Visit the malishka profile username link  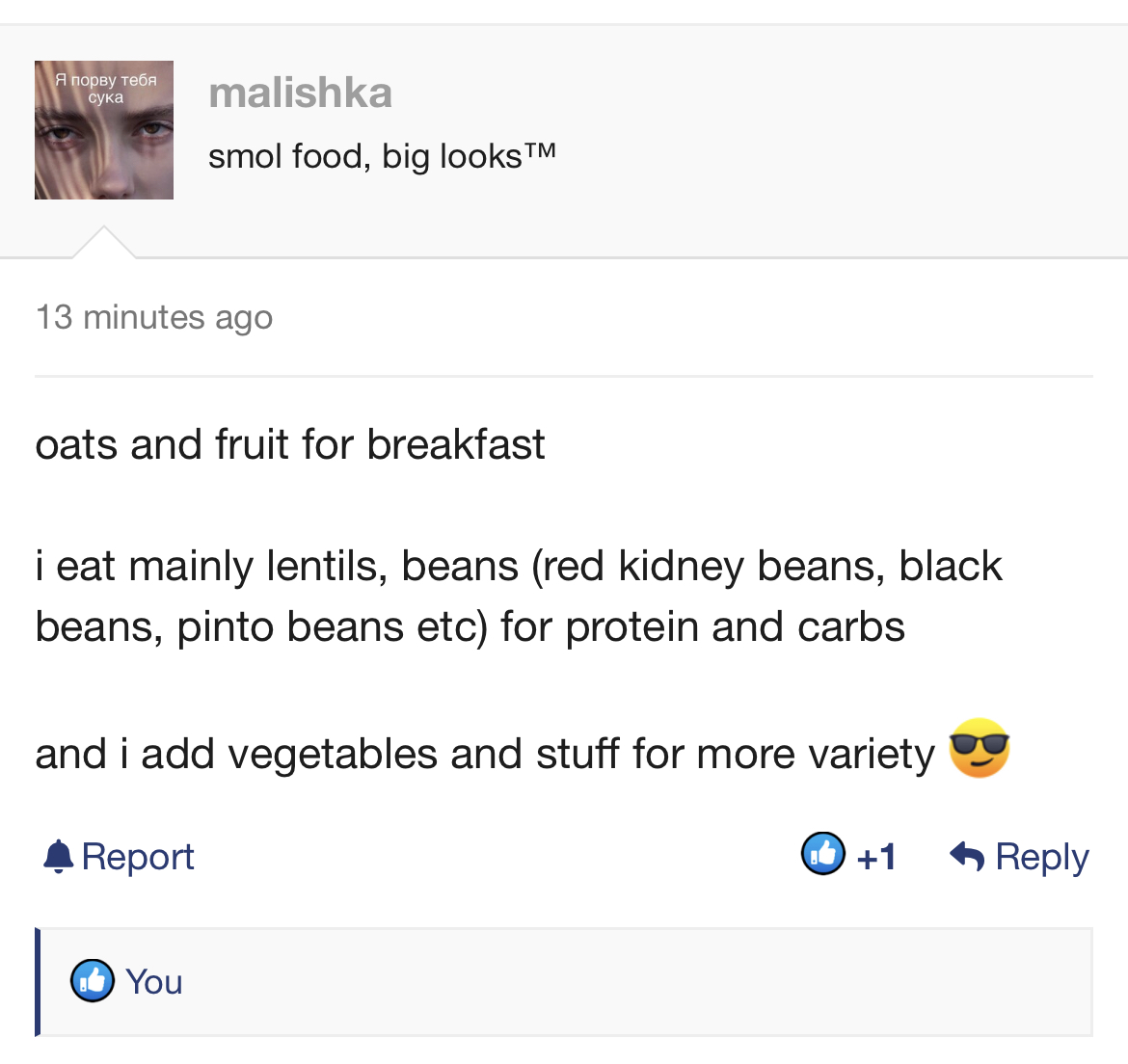300,93
